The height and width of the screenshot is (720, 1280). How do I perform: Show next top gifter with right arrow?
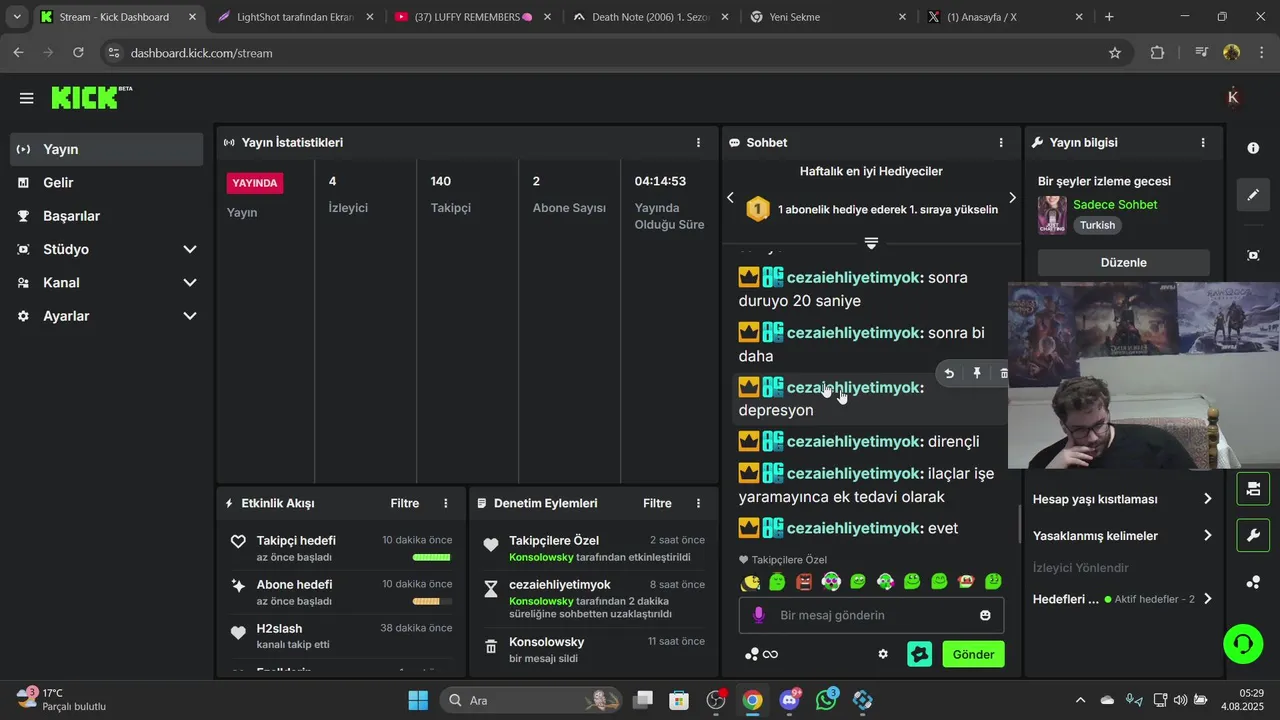click(1012, 198)
